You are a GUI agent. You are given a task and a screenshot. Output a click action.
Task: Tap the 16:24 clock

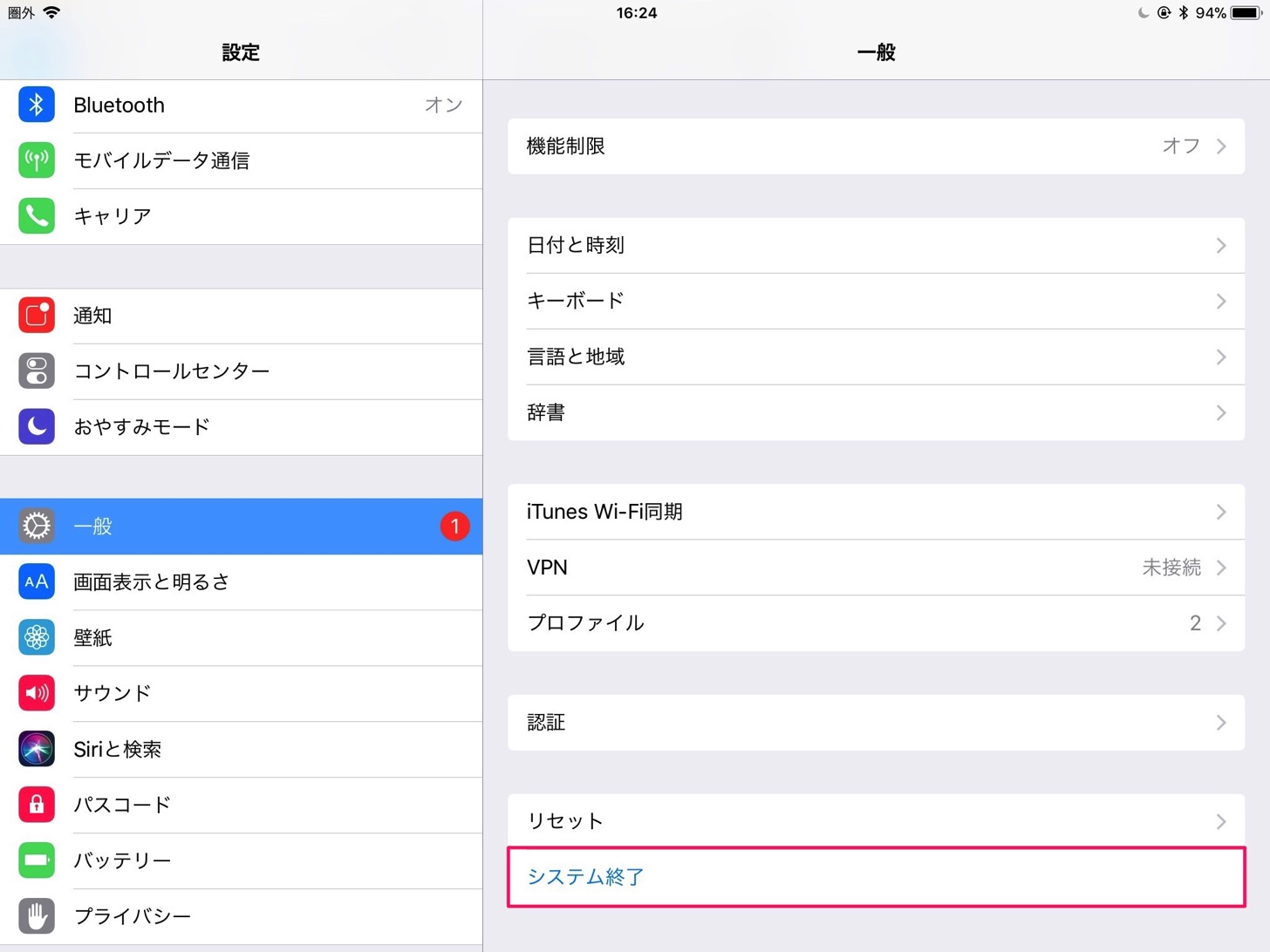pyautogui.click(x=637, y=12)
